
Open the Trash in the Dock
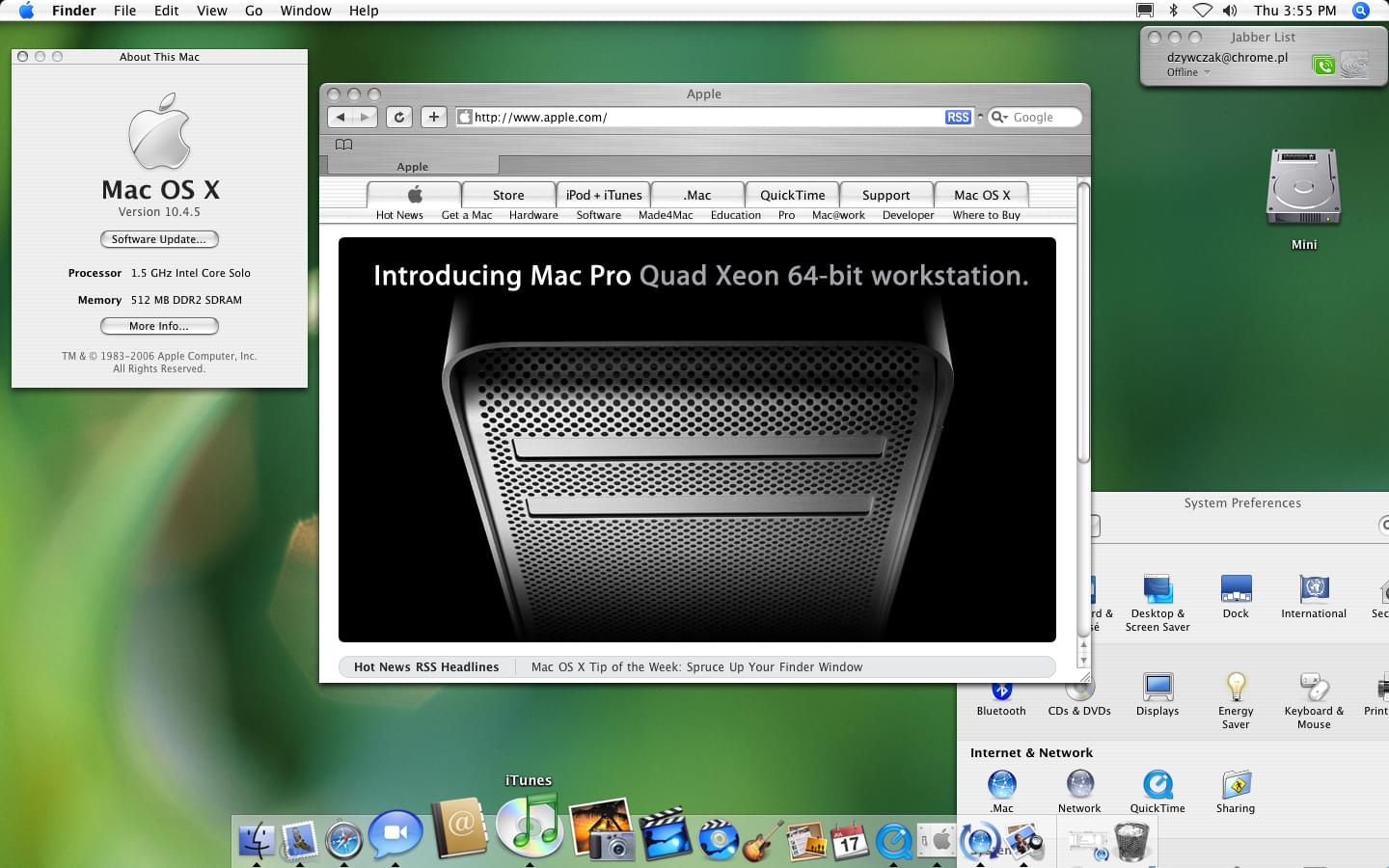1131,841
